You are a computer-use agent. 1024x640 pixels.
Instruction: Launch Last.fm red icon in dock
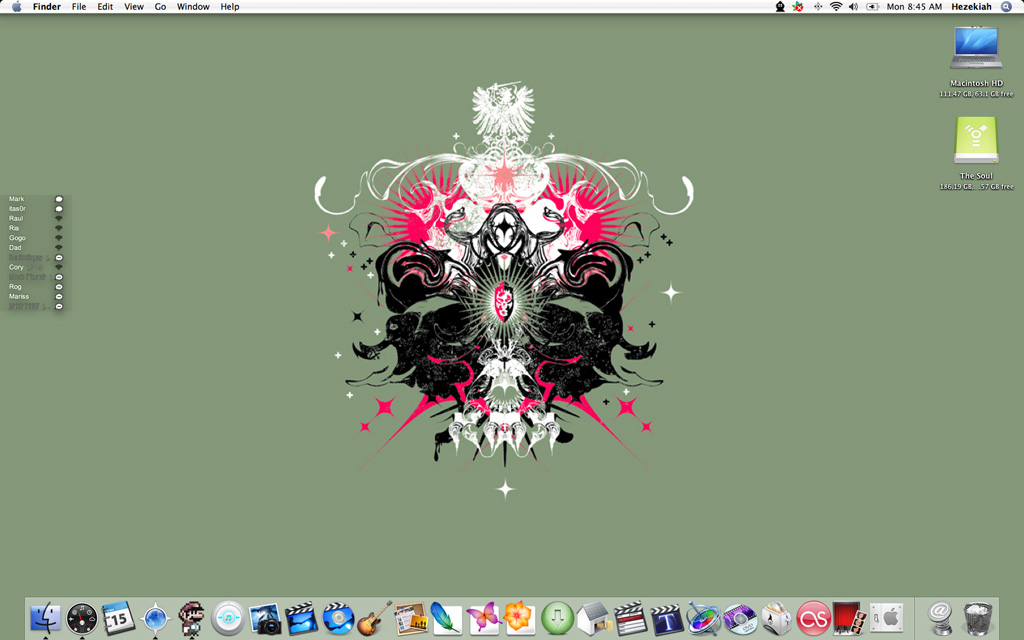pyautogui.click(x=813, y=618)
